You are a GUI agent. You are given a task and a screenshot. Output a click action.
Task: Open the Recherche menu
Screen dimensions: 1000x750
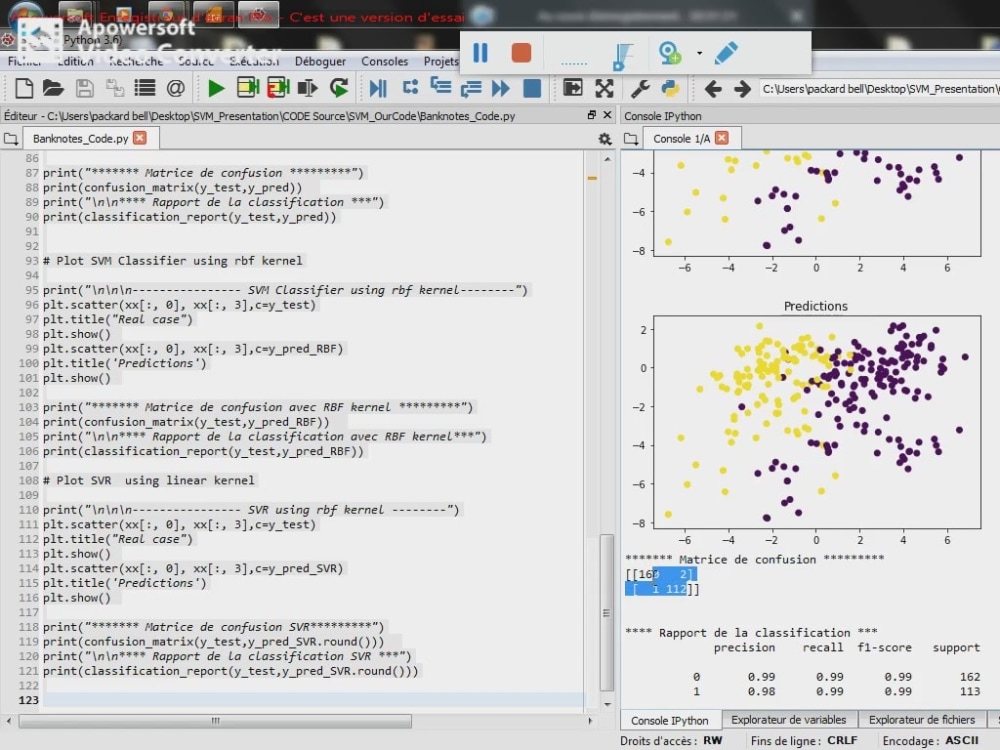tap(136, 61)
